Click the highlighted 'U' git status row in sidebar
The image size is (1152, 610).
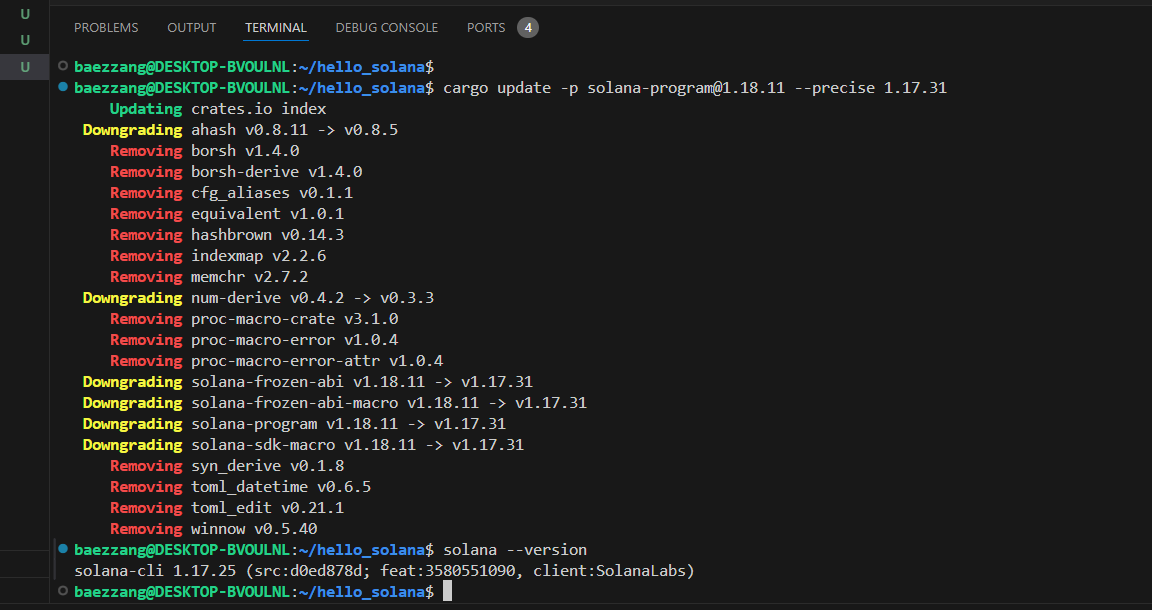[x=25, y=67]
